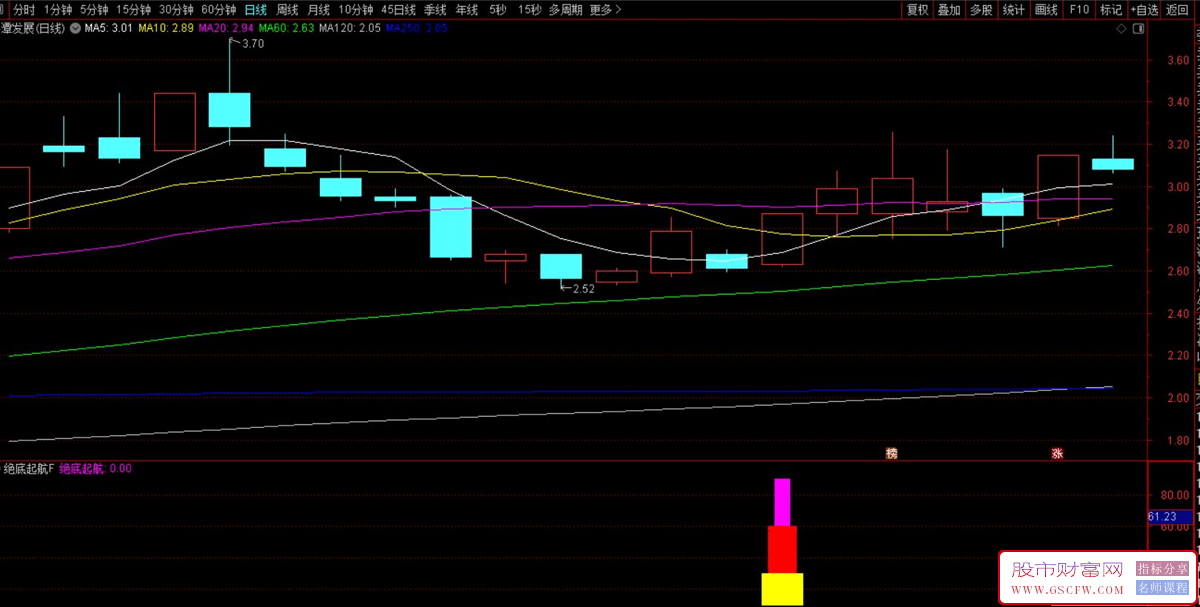The image size is (1200, 607).
Task: Click the large cyan candle near 2.80
Action: pos(451,227)
